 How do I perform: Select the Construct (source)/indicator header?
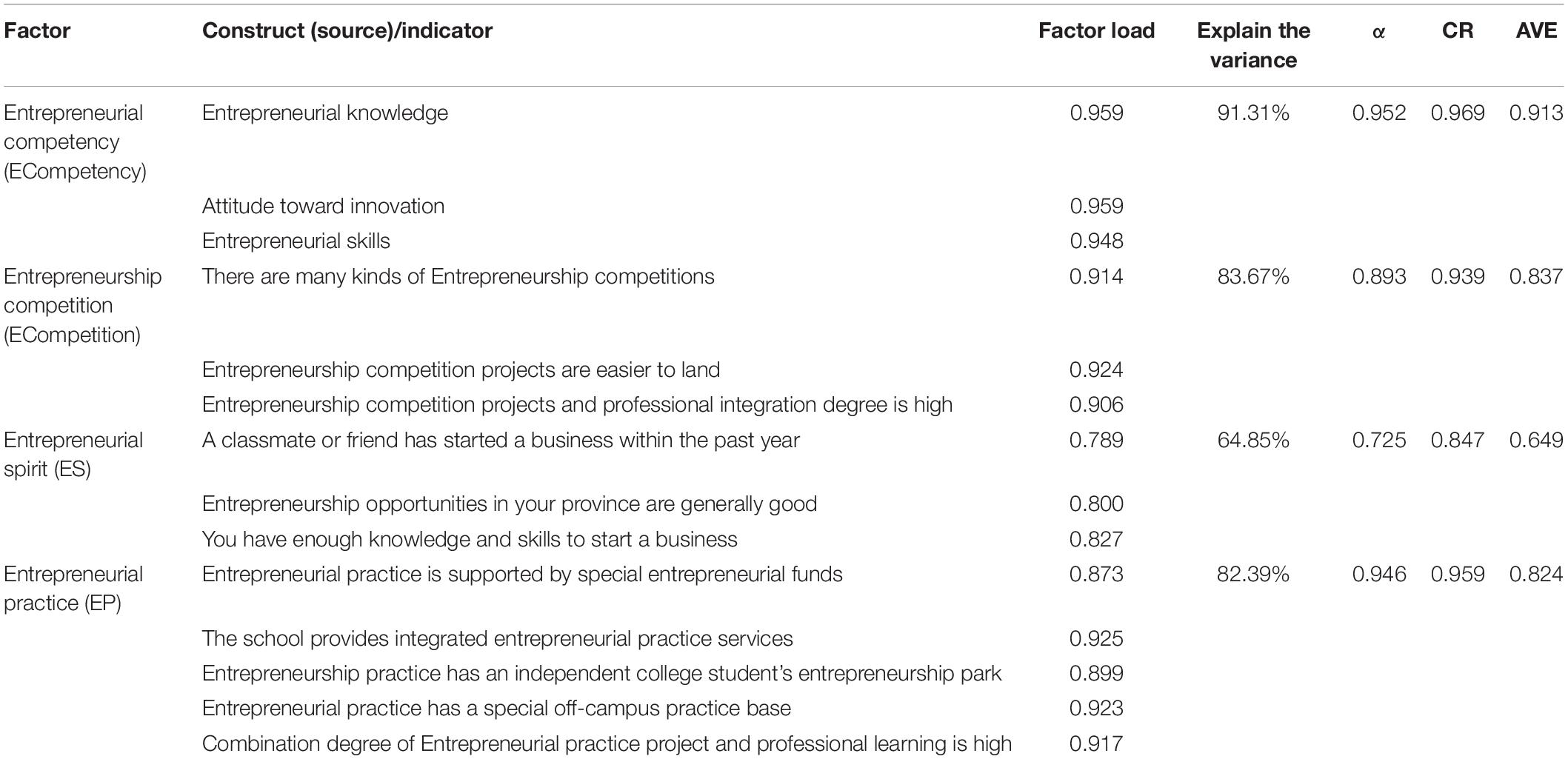(347, 30)
